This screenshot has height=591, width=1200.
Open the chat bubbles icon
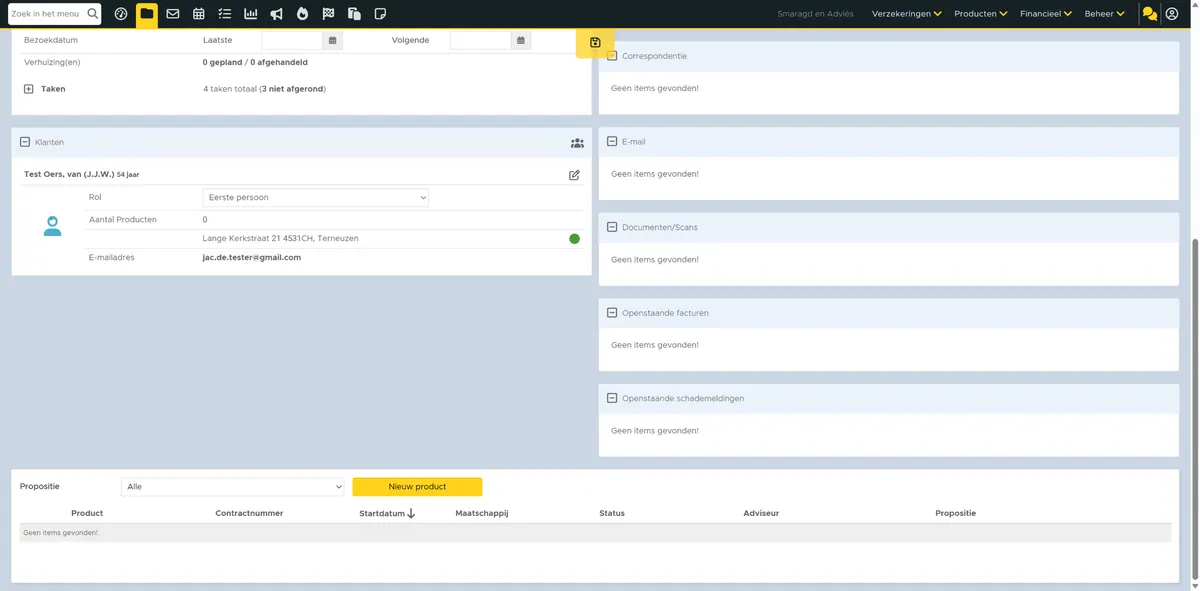coord(1150,14)
